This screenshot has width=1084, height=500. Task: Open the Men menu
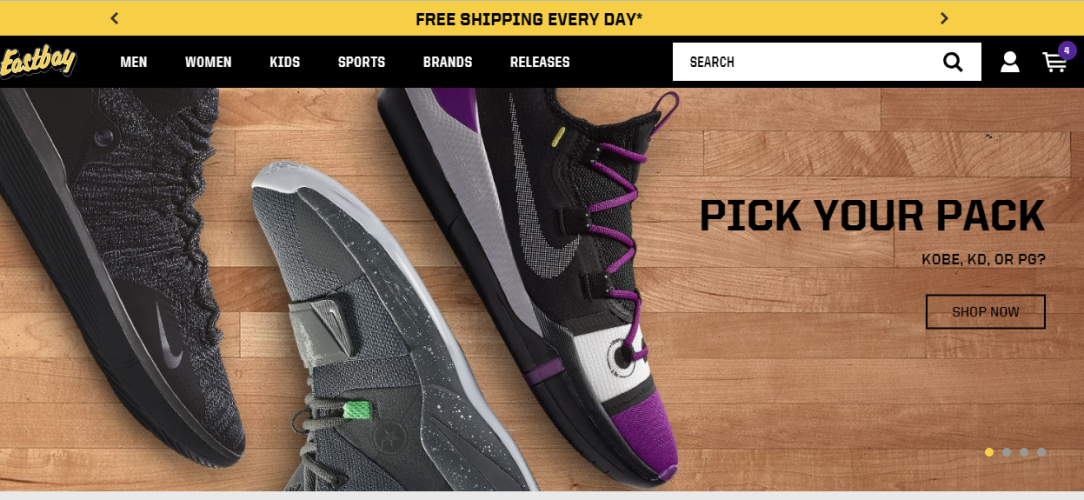[x=133, y=62]
